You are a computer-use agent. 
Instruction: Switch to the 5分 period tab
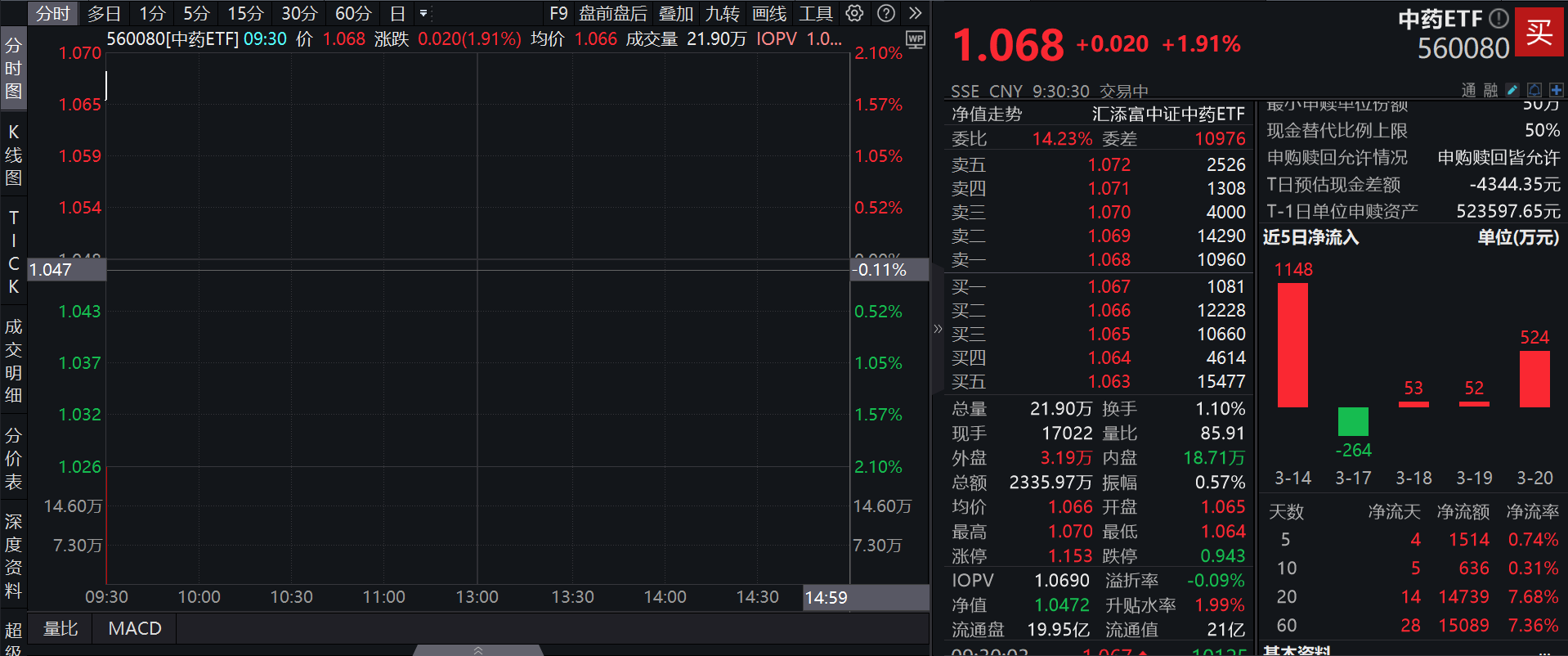tap(196, 13)
